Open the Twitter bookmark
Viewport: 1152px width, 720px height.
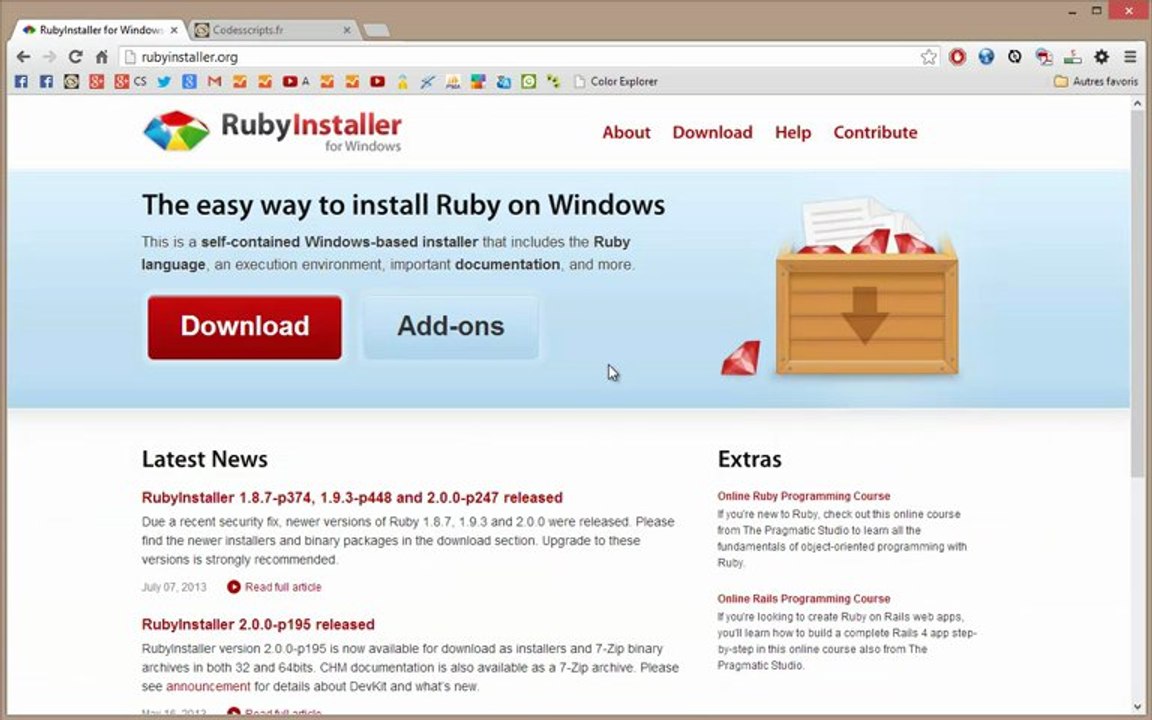point(164,82)
